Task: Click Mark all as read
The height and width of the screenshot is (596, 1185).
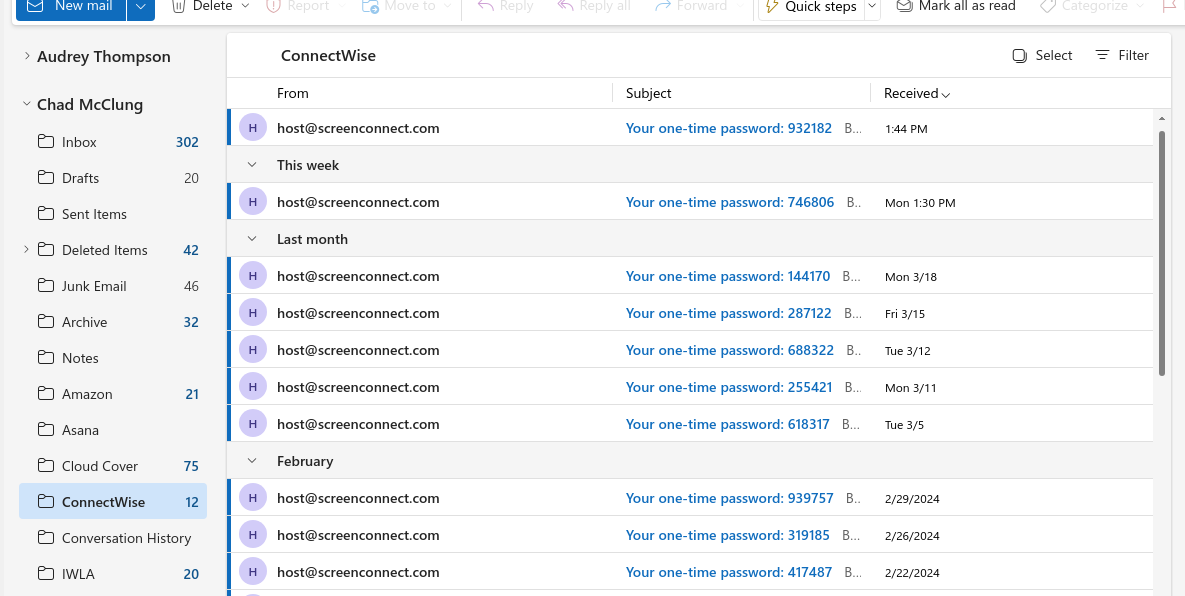Action: (x=955, y=7)
